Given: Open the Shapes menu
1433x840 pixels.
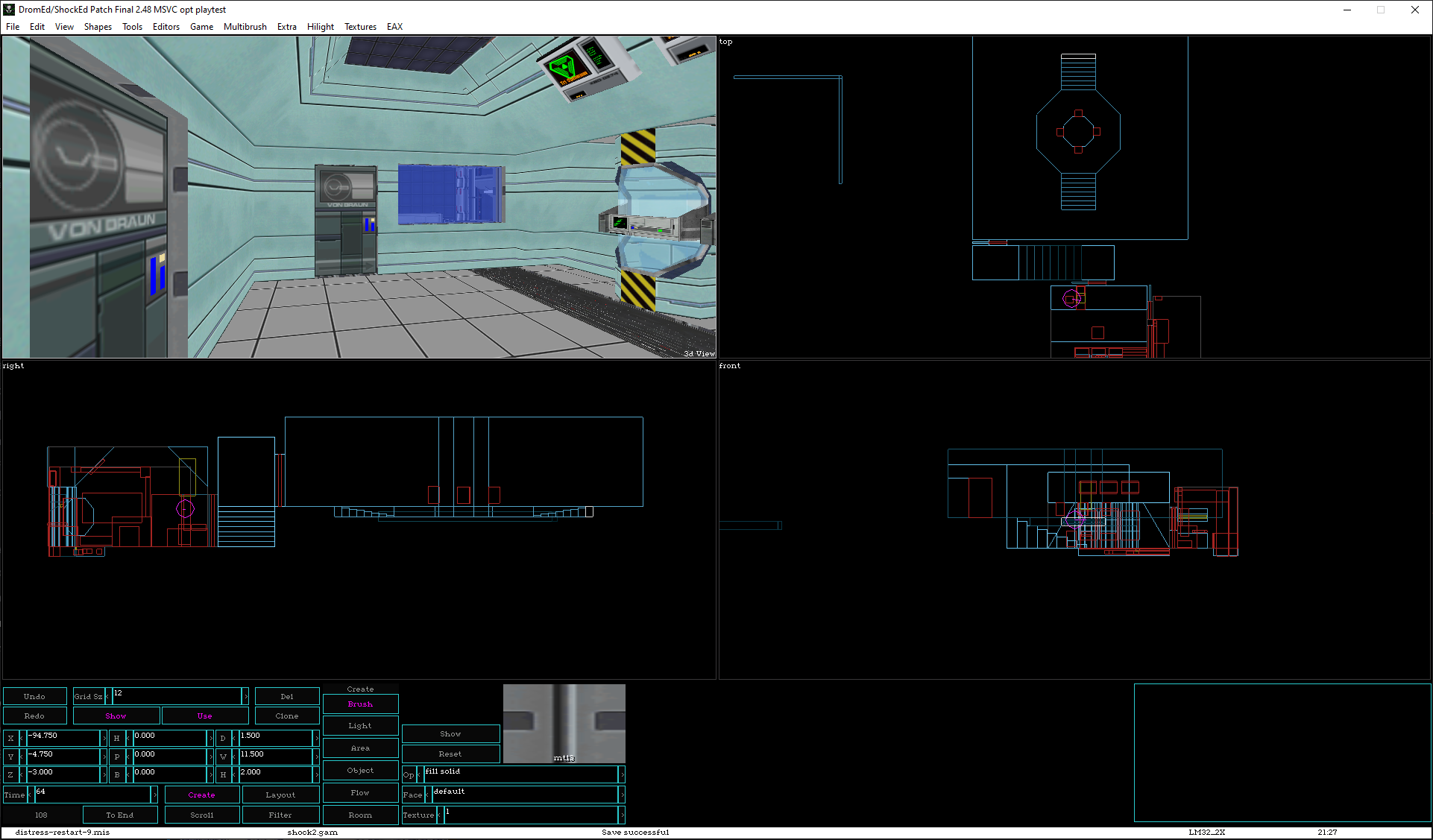Looking at the screenshot, I should [x=98, y=26].
